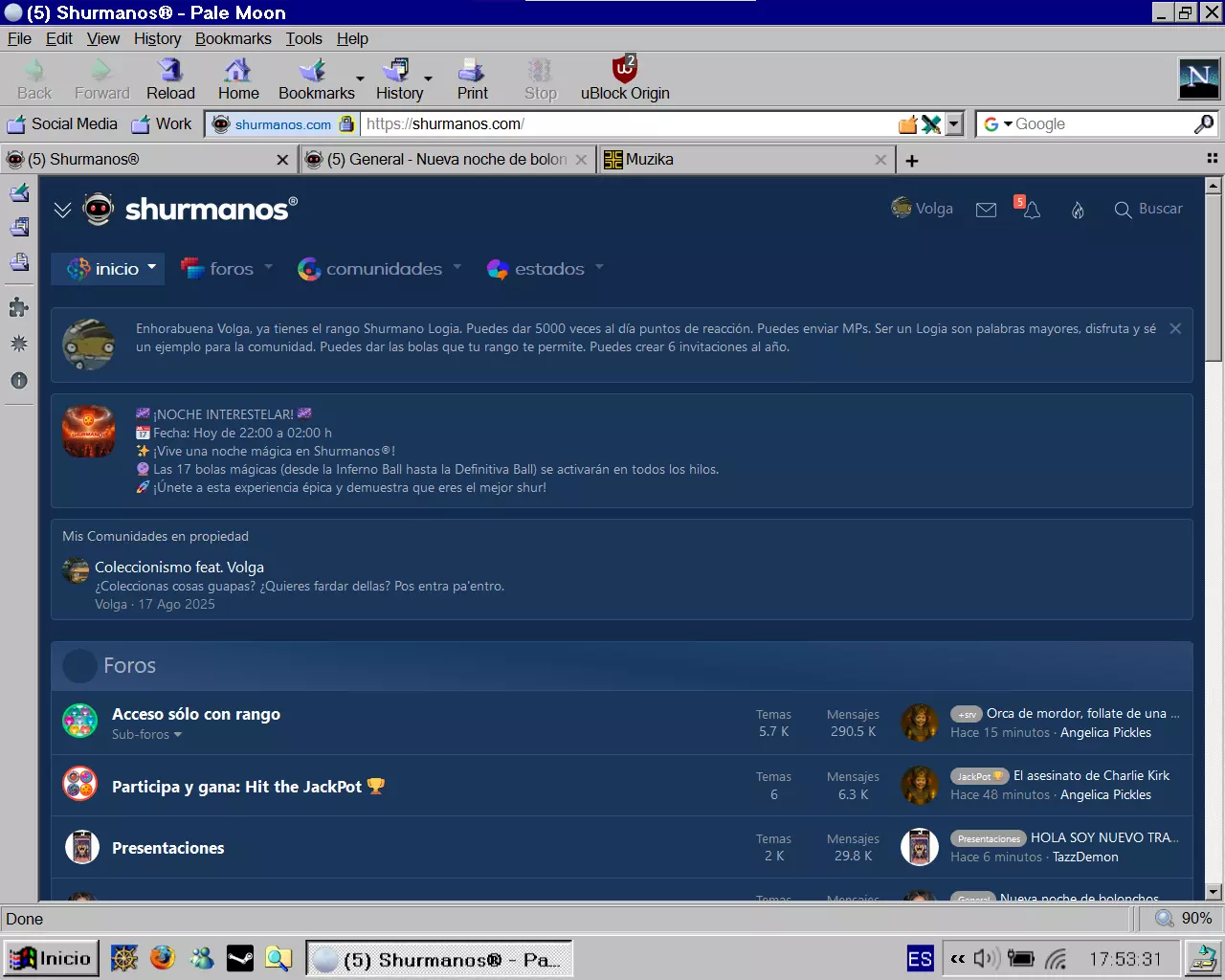Open the Work bookmarks folder
This screenshot has height=980, width=1225.
161,124
